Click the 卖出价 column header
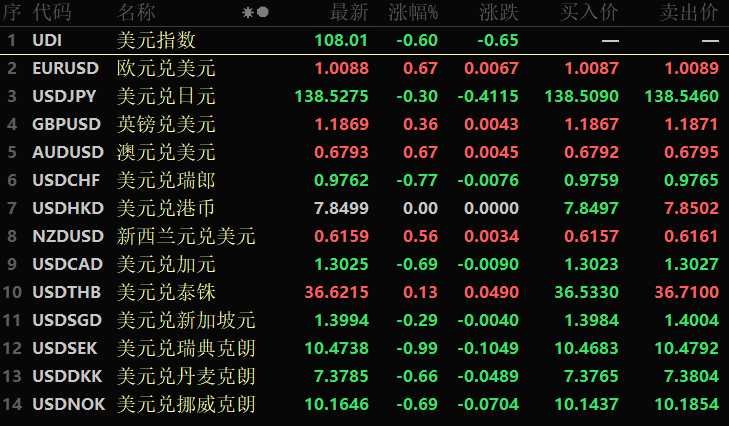 [x=689, y=13]
